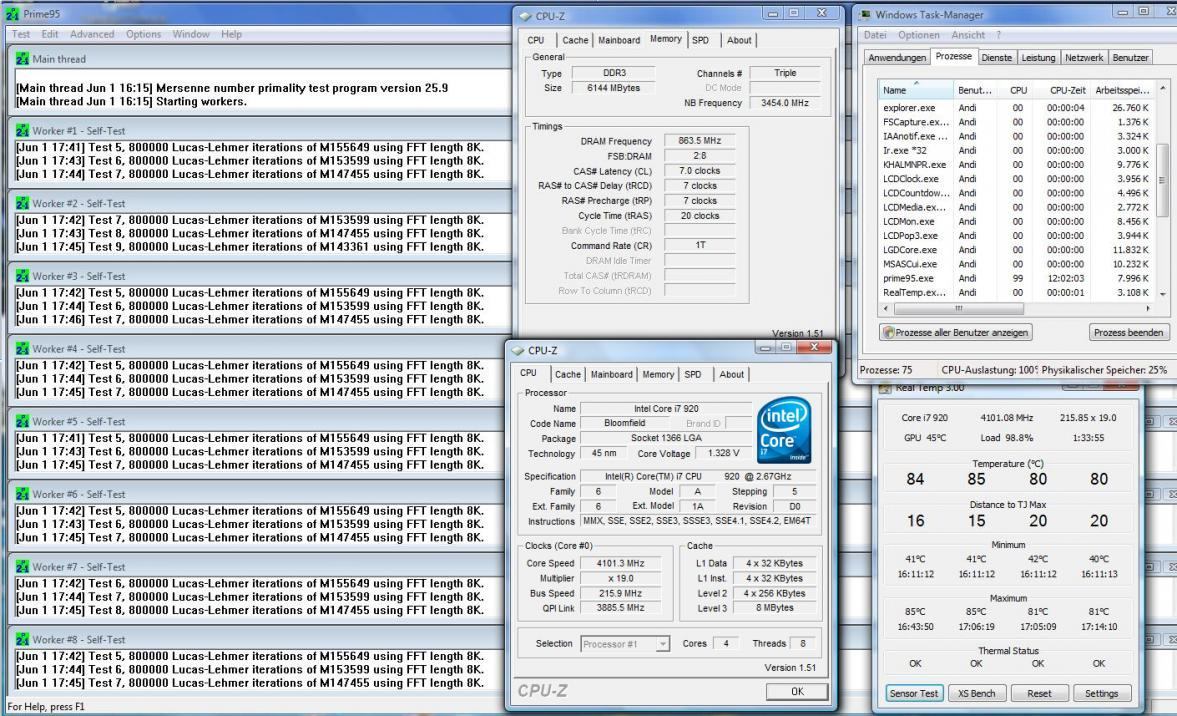Open Optionen menu in Task-Manager
Screen dimensions: 1177x716
point(919,35)
